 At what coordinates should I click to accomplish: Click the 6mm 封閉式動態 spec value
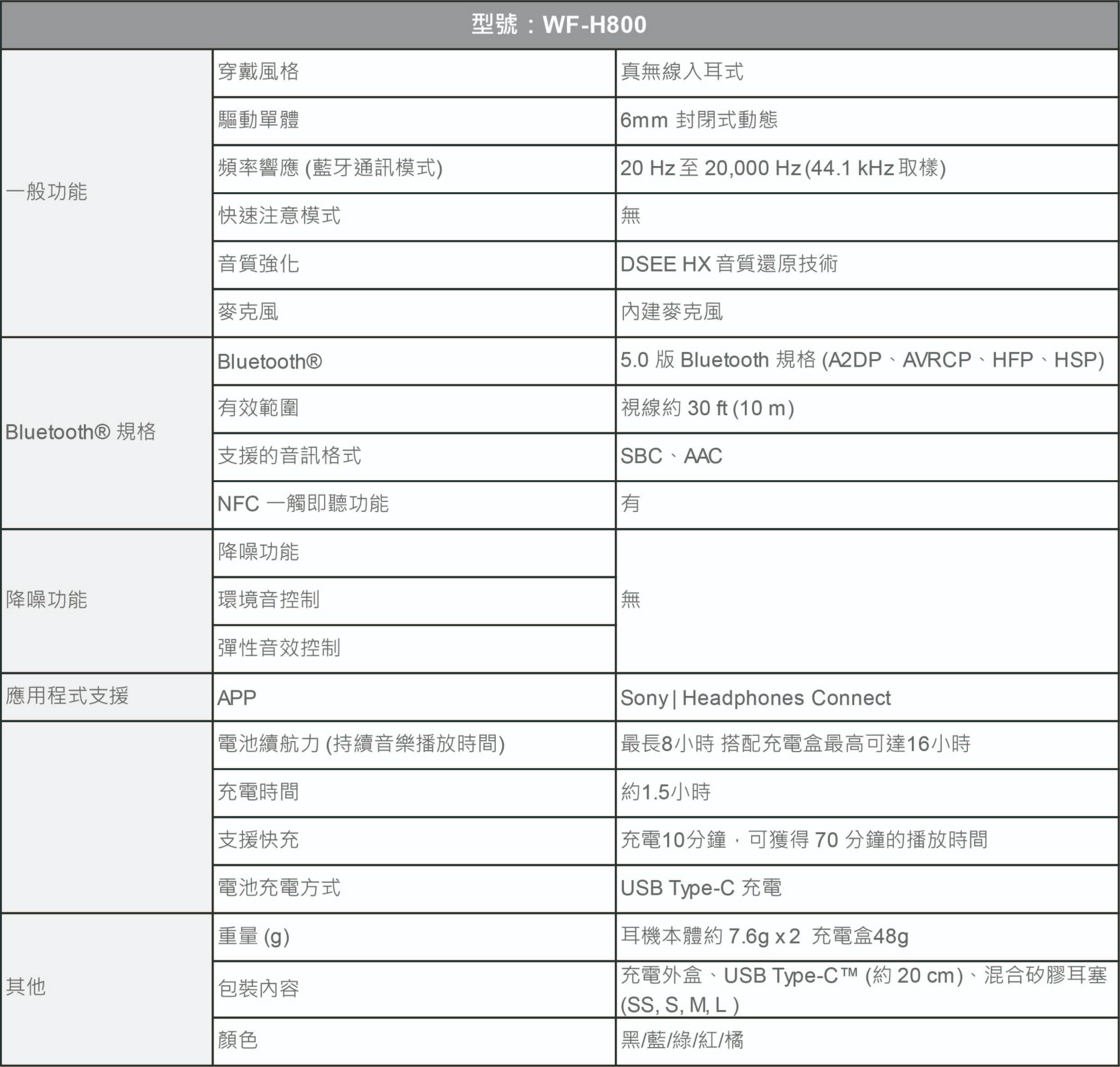click(x=700, y=121)
